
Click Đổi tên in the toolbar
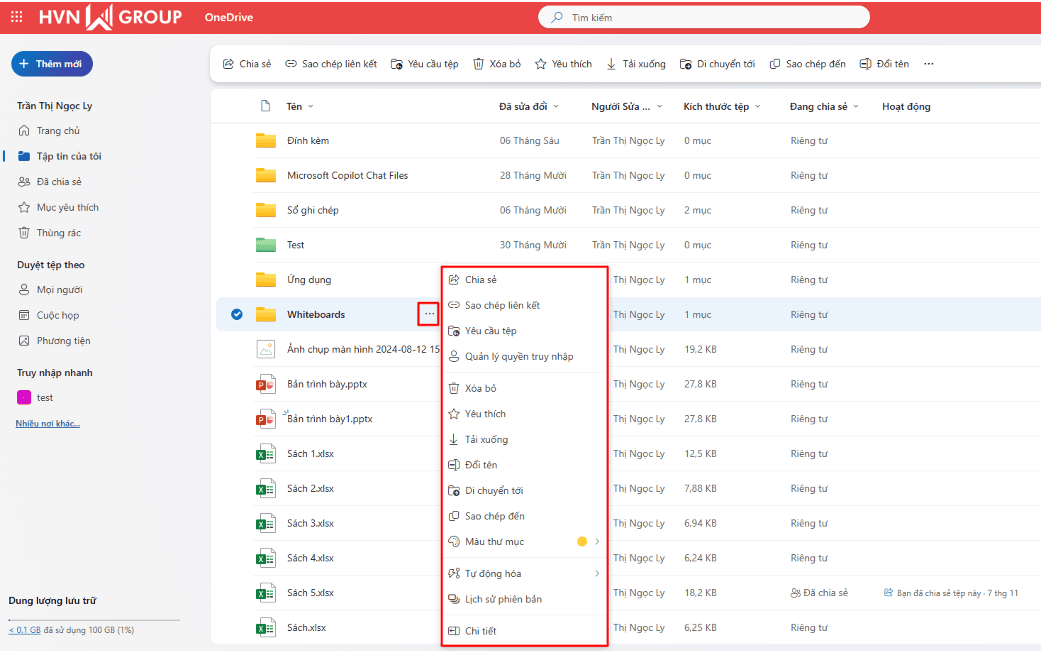pos(885,64)
